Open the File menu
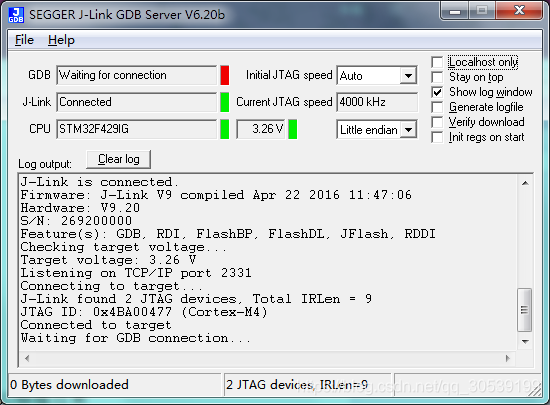This screenshot has height=405, width=550. (24, 40)
